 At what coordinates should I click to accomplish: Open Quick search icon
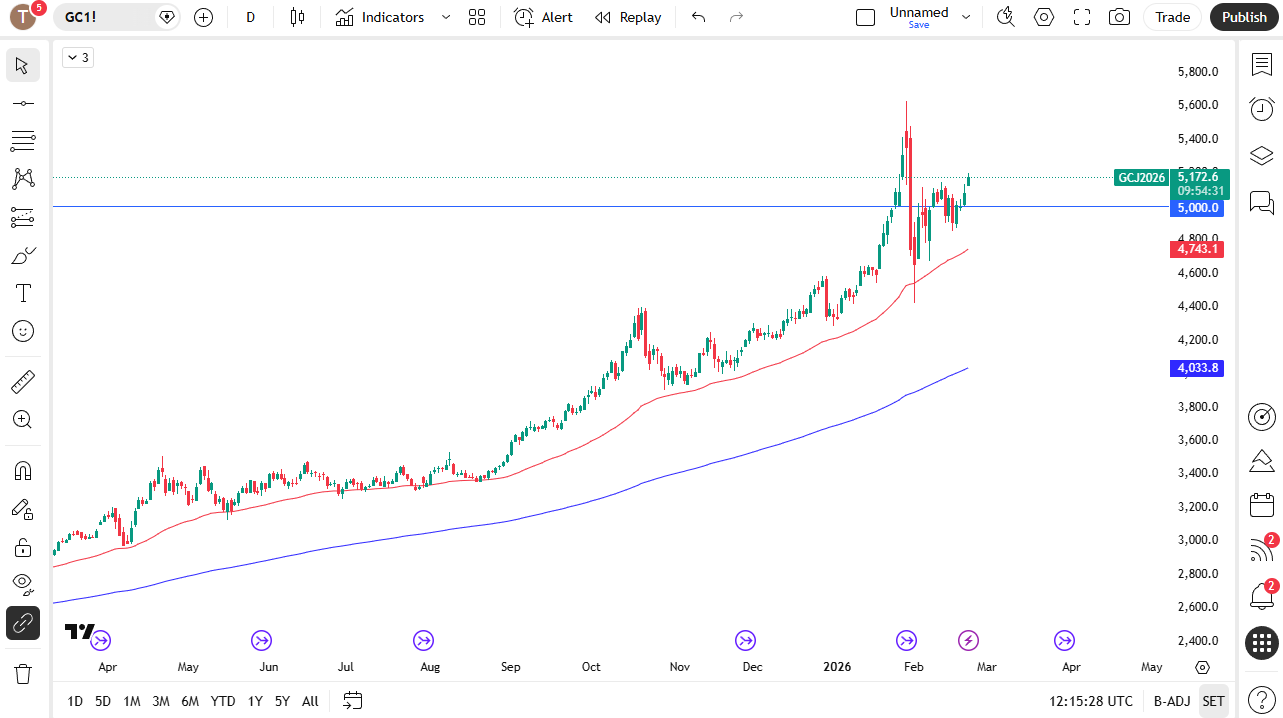(1006, 17)
